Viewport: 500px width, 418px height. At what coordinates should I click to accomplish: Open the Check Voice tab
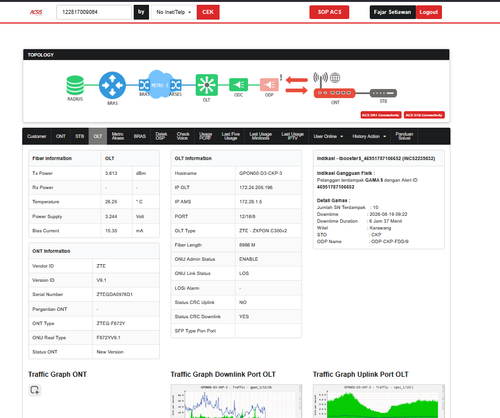(x=183, y=136)
